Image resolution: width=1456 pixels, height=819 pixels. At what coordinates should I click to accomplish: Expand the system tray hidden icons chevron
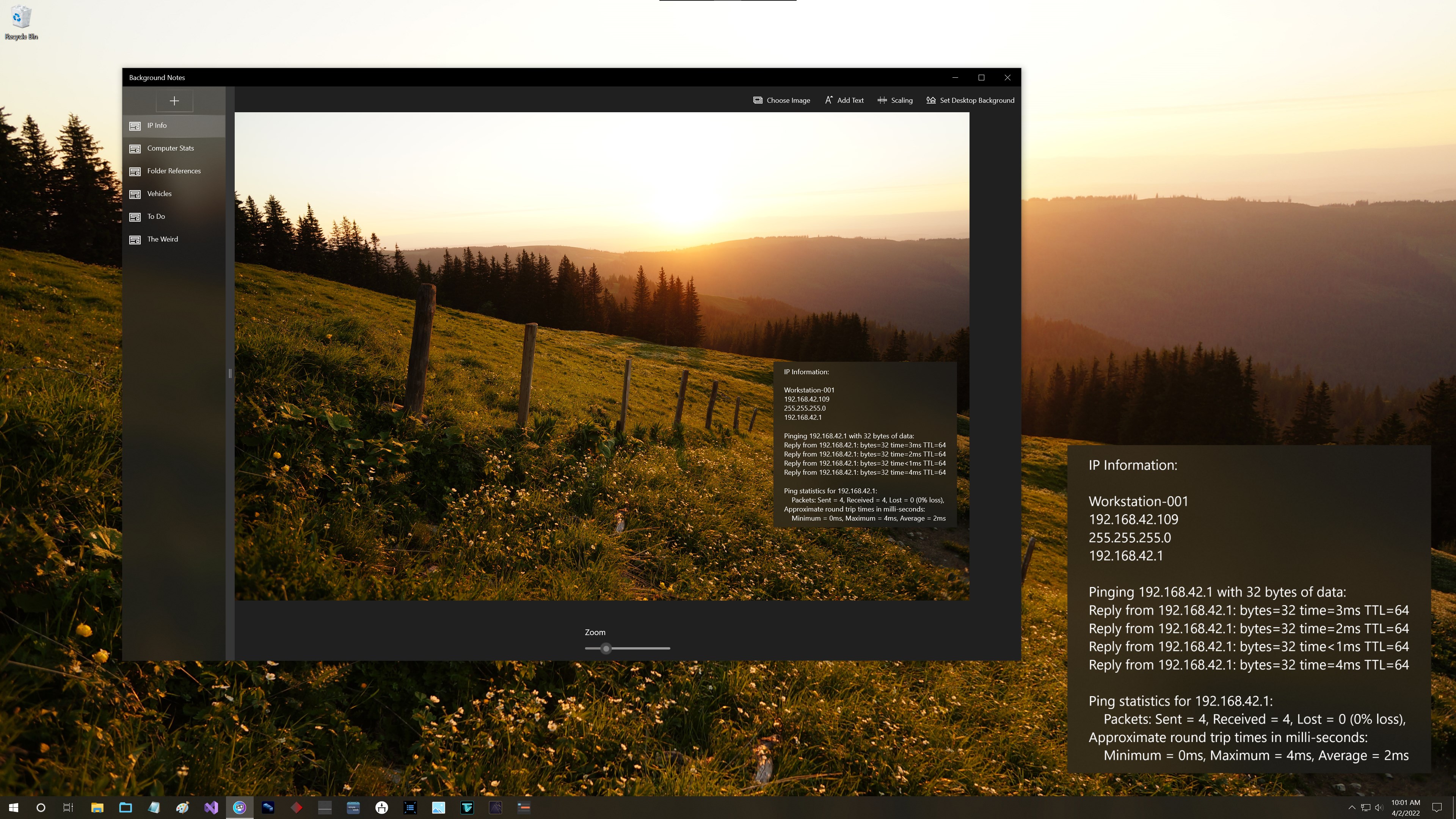click(1351, 807)
